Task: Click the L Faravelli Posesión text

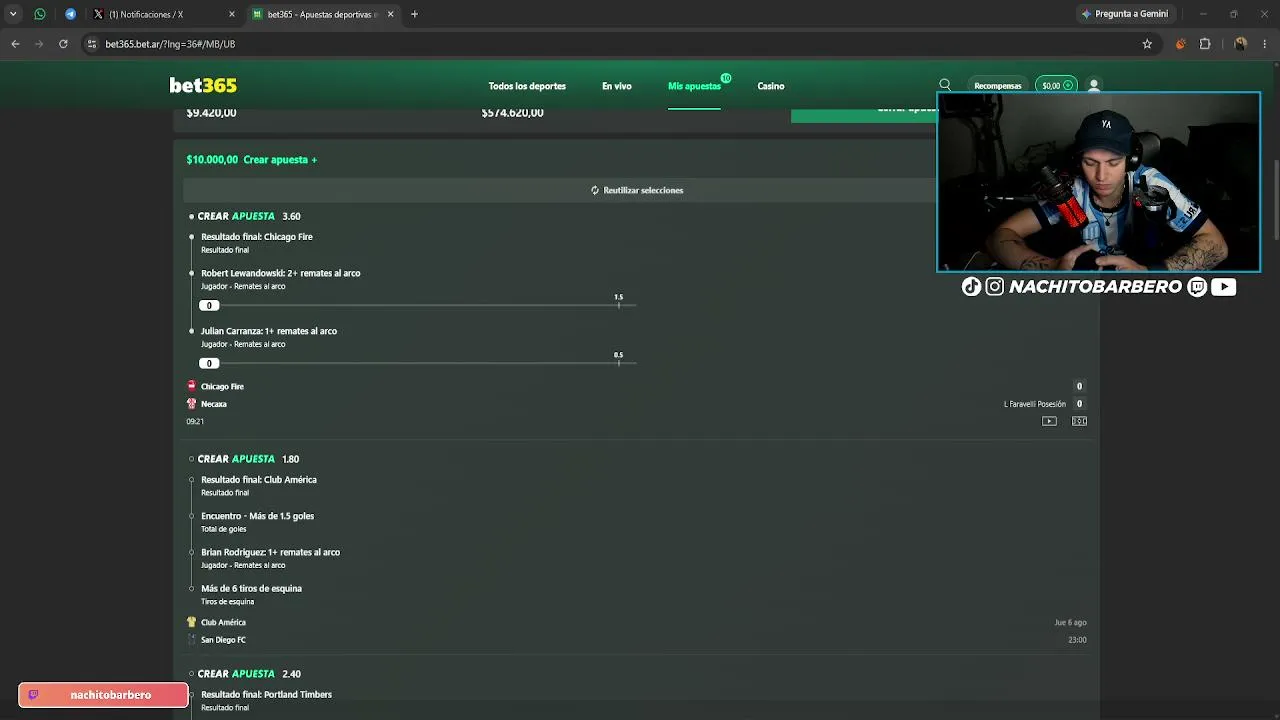Action: (1035, 404)
